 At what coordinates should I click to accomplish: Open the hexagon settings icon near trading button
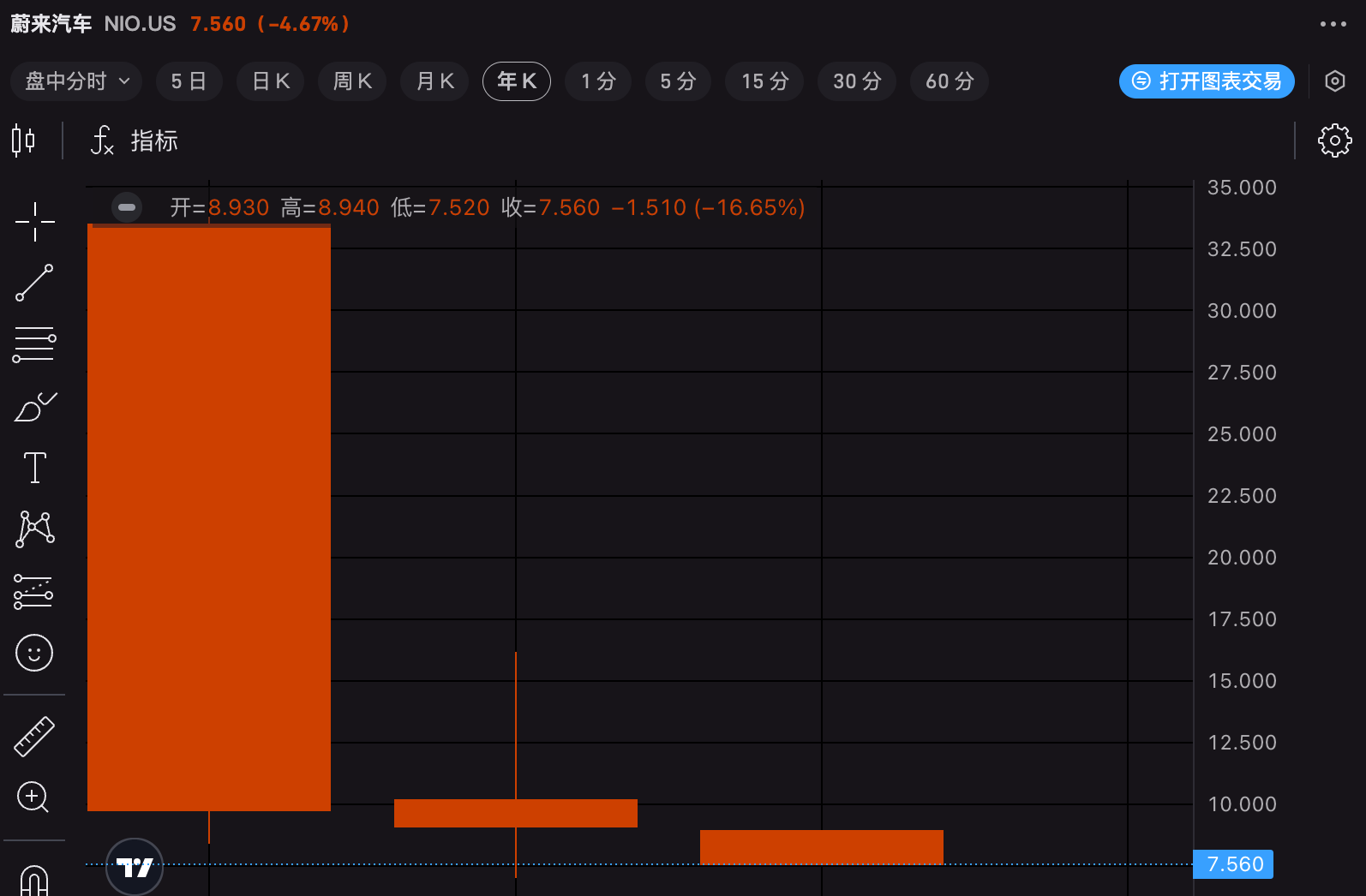1335,81
